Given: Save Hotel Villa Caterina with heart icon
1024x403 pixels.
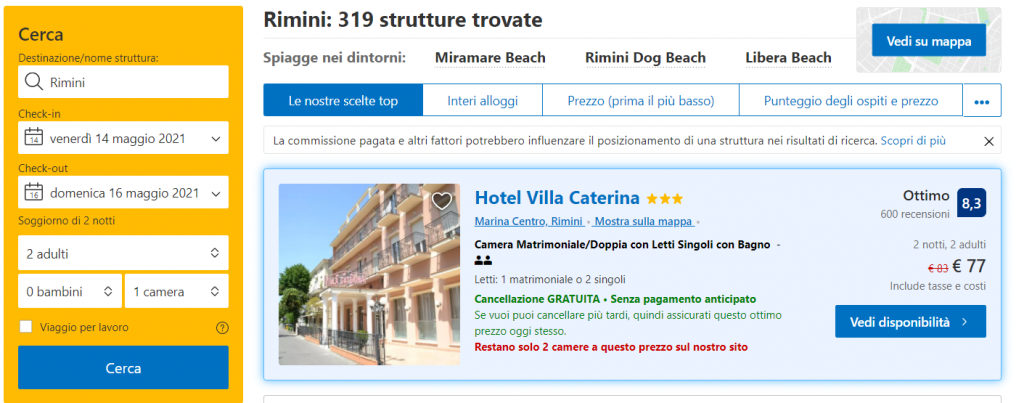Looking at the screenshot, I should tap(442, 201).
